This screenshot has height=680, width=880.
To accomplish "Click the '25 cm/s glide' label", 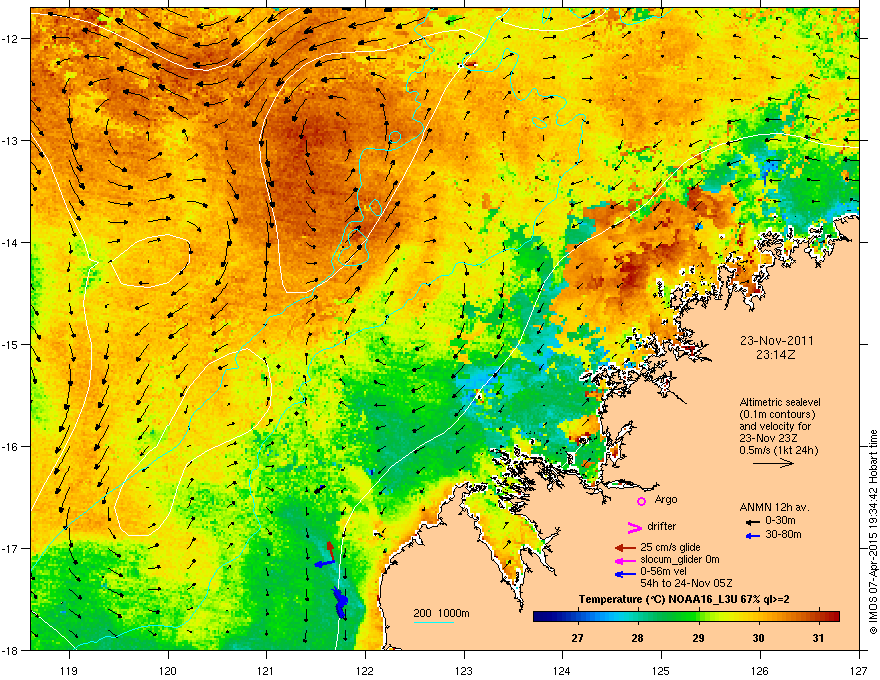I will [670, 547].
